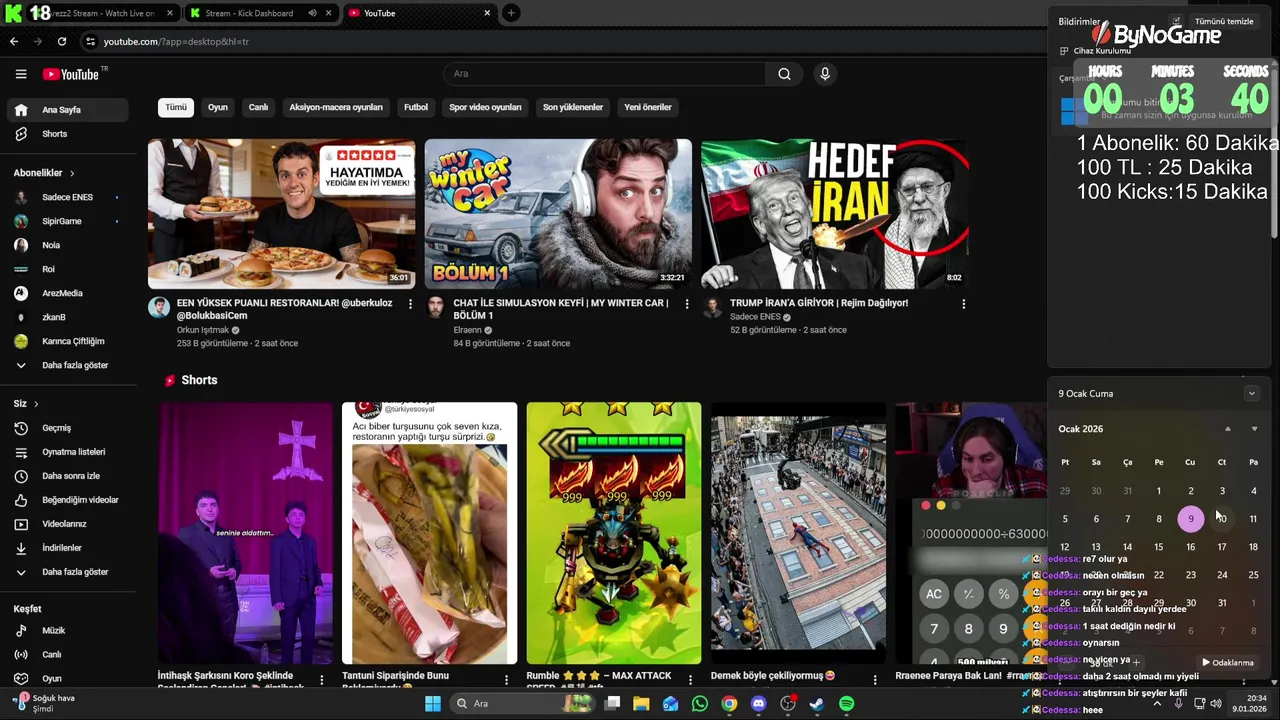Switch to Bezz2 Stream browser tab
The image size is (1280, 720).
tap(93, 13)
